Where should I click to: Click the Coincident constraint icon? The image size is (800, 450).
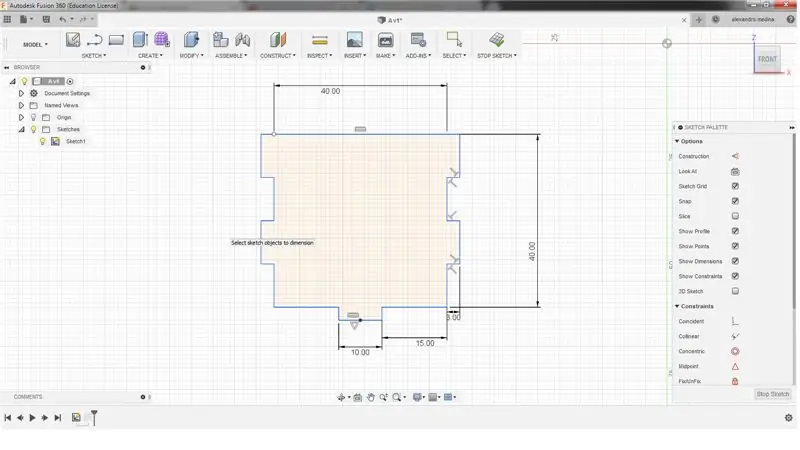click(735, 321)
